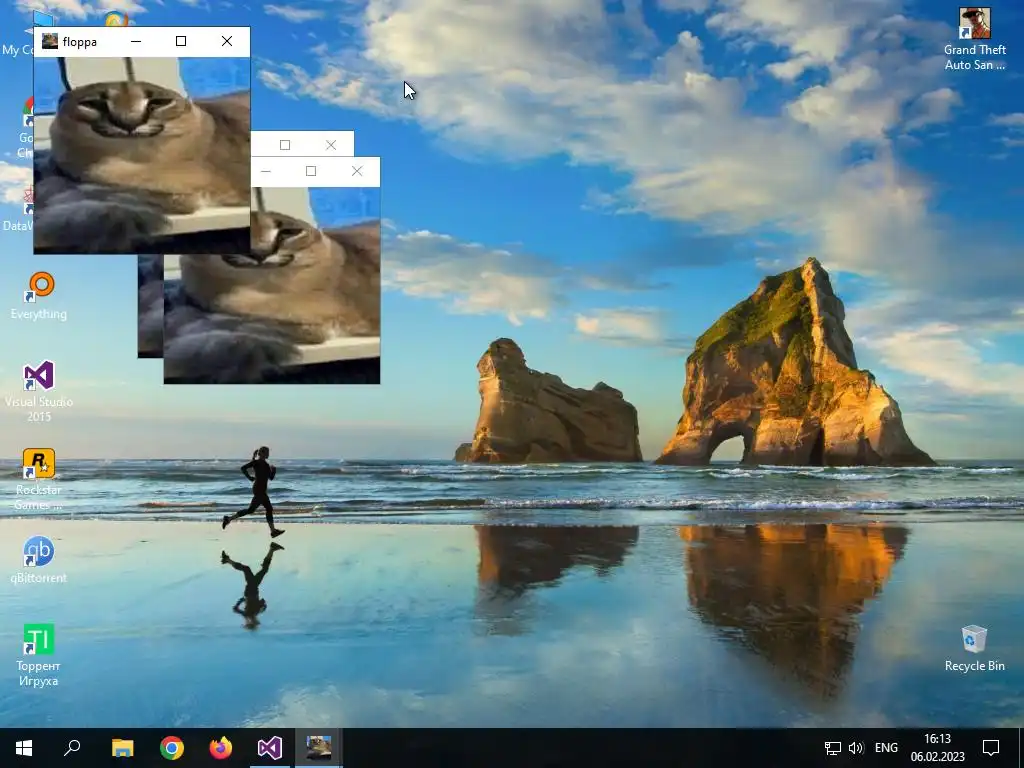The image size is (1024, 768).
Task: Click the Windows Start button
Action: click(x=24, y=748)
